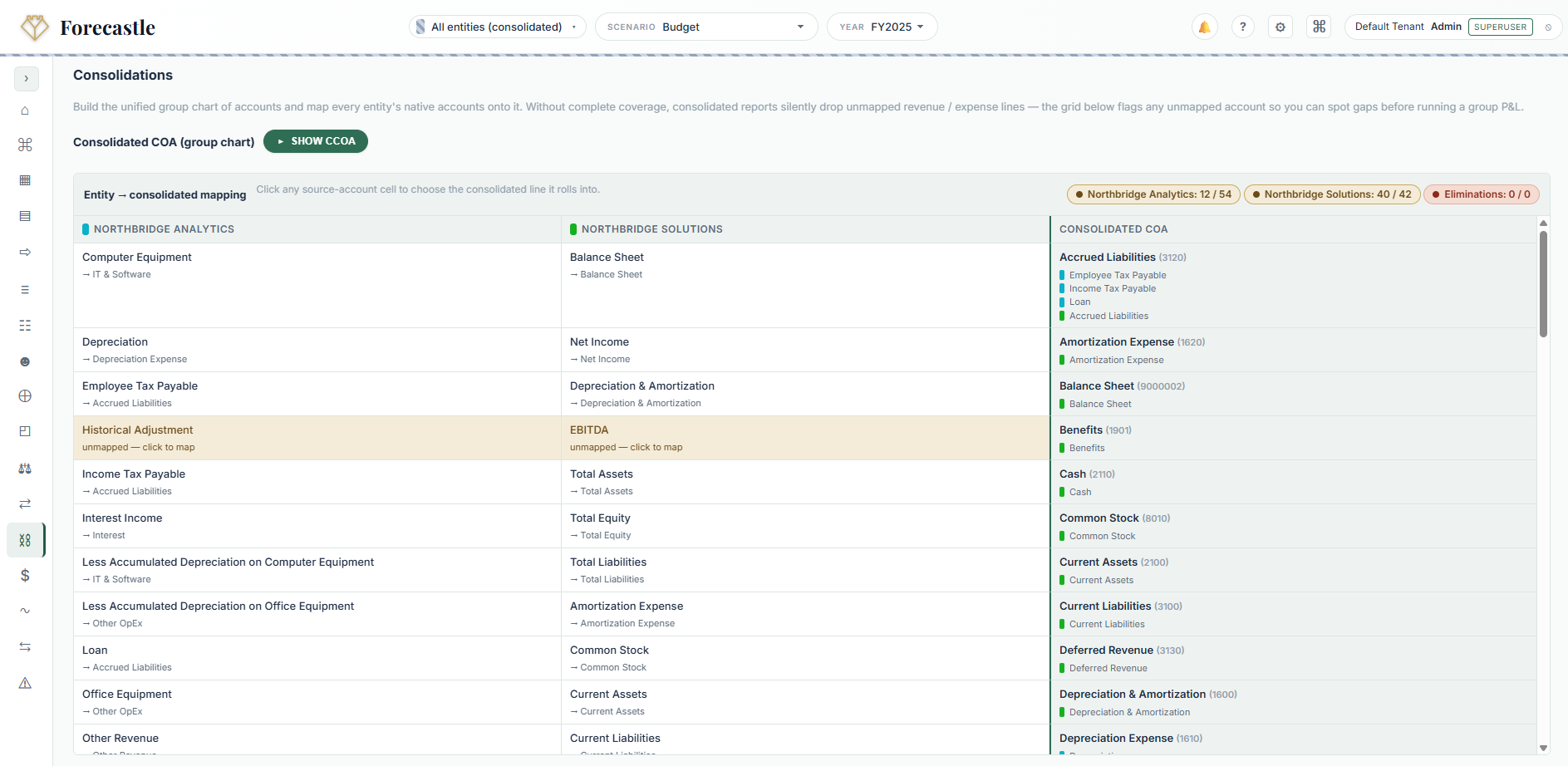Click Less Accumulated Depreciation on Computer Equipment

(317, 570)
